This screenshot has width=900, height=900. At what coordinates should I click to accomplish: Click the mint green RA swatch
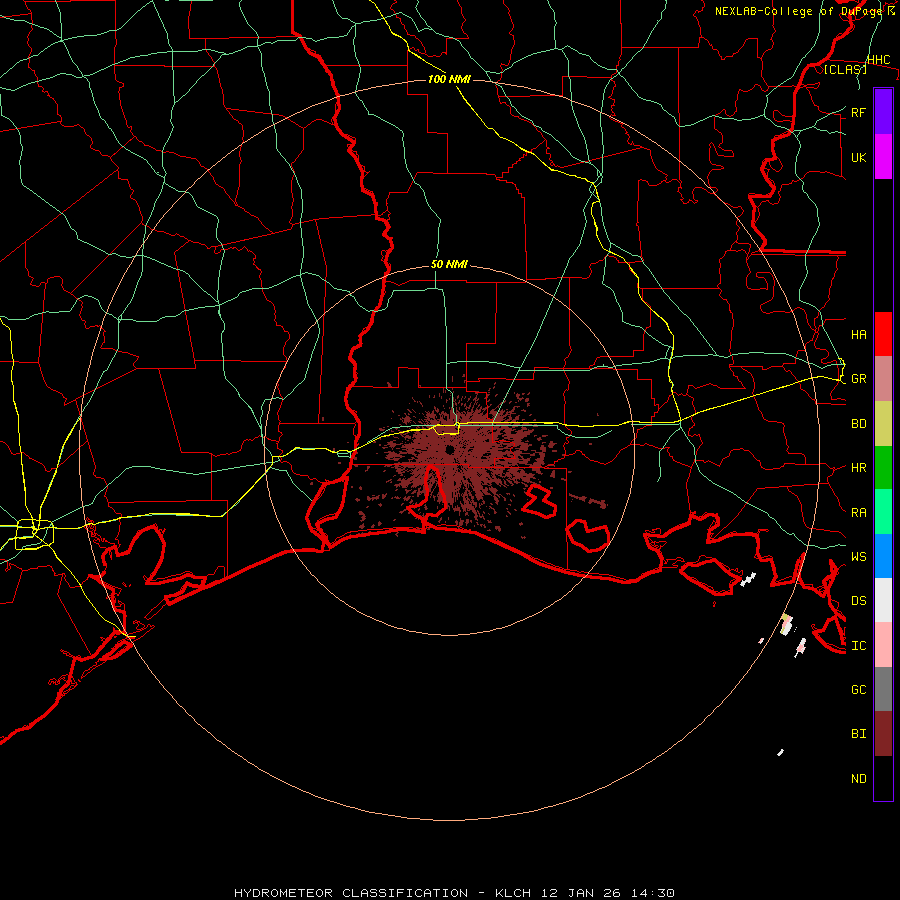click(883, 512)
